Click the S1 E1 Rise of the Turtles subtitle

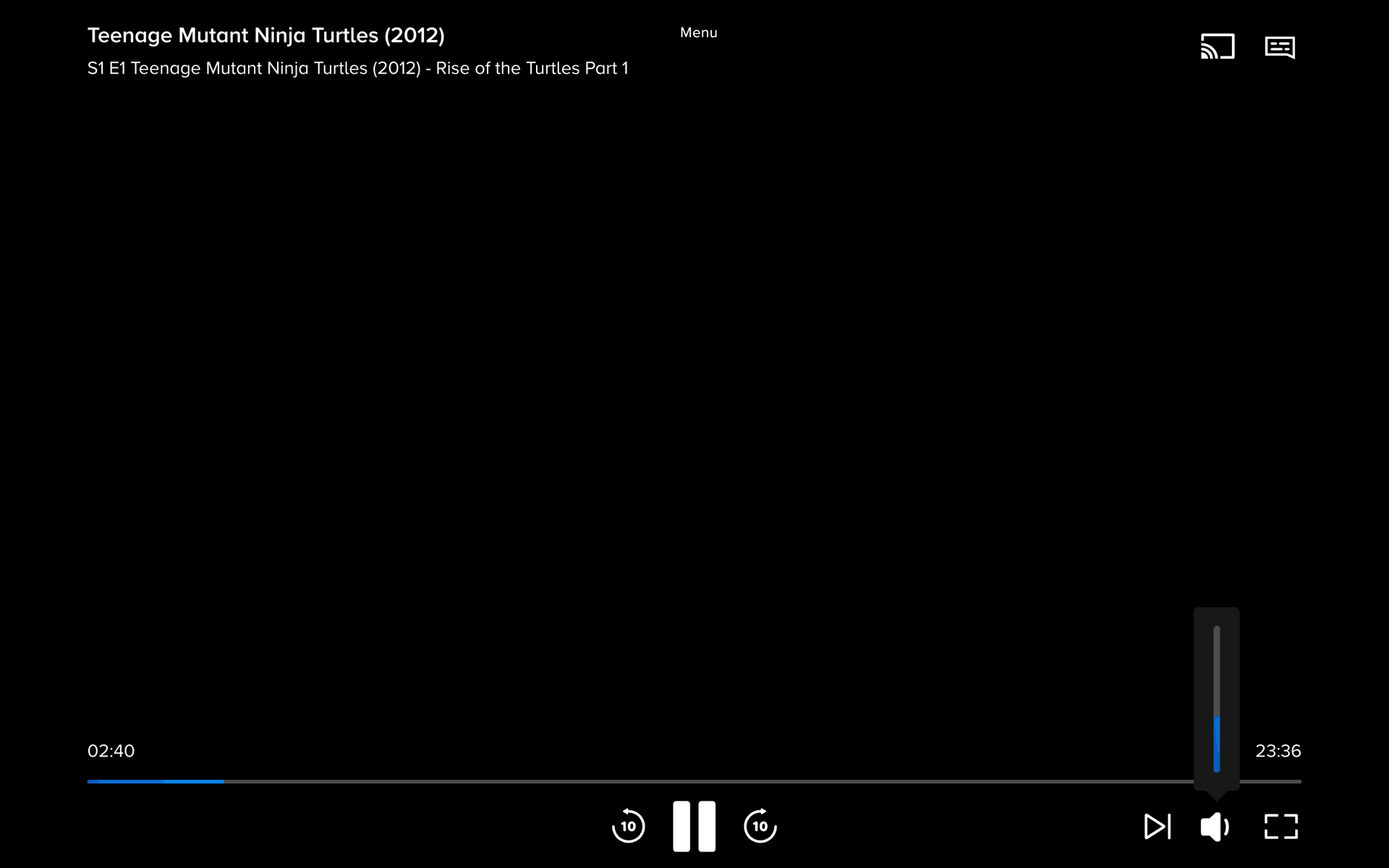pyautogui.click(x=358, y=68)
